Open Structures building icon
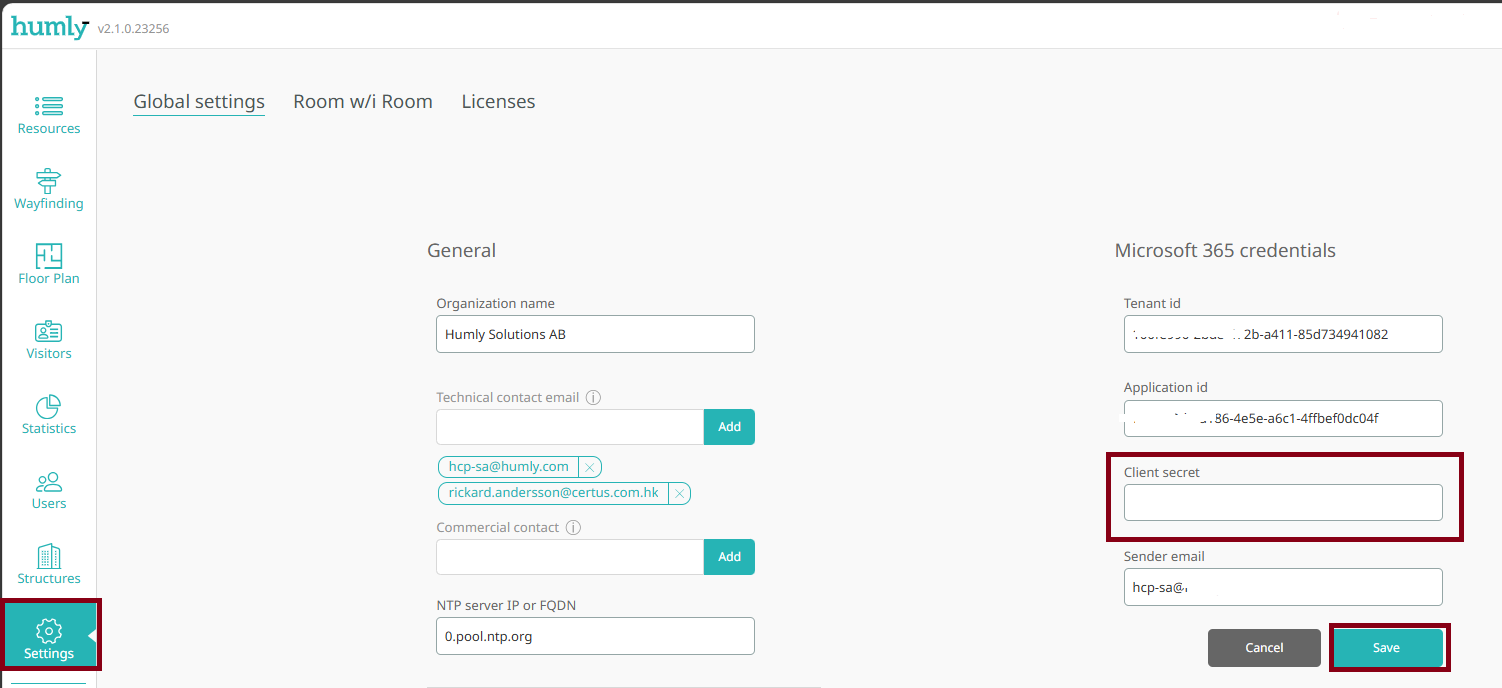Viewport: 1502px width, 688px height. click(x=49, y=557)
